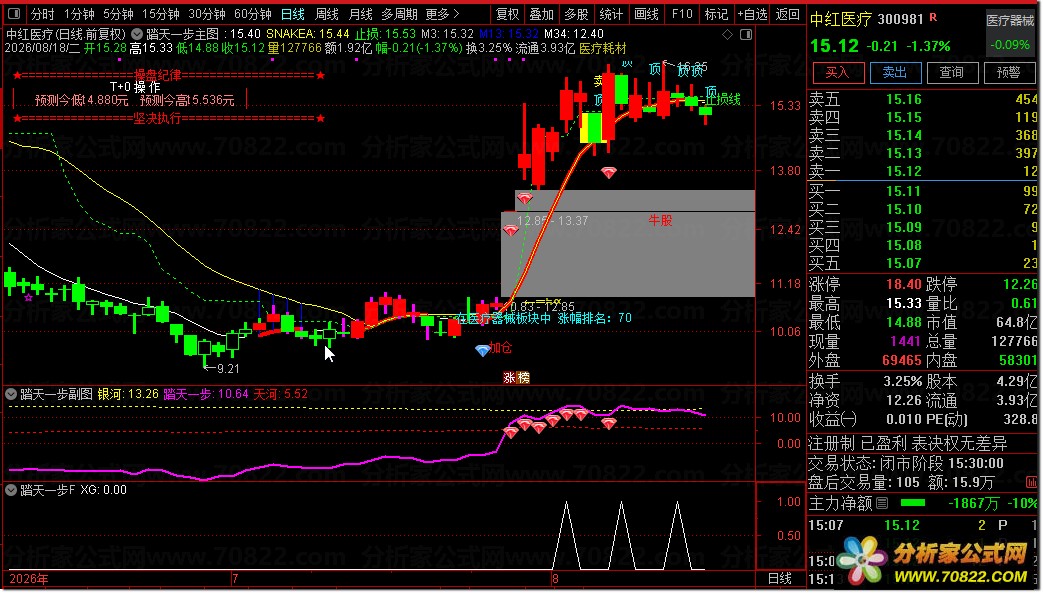This screenshot has height=593, width=1044.
Task: Open the 更多 periods dropdown
Action: tap(442, 14)
